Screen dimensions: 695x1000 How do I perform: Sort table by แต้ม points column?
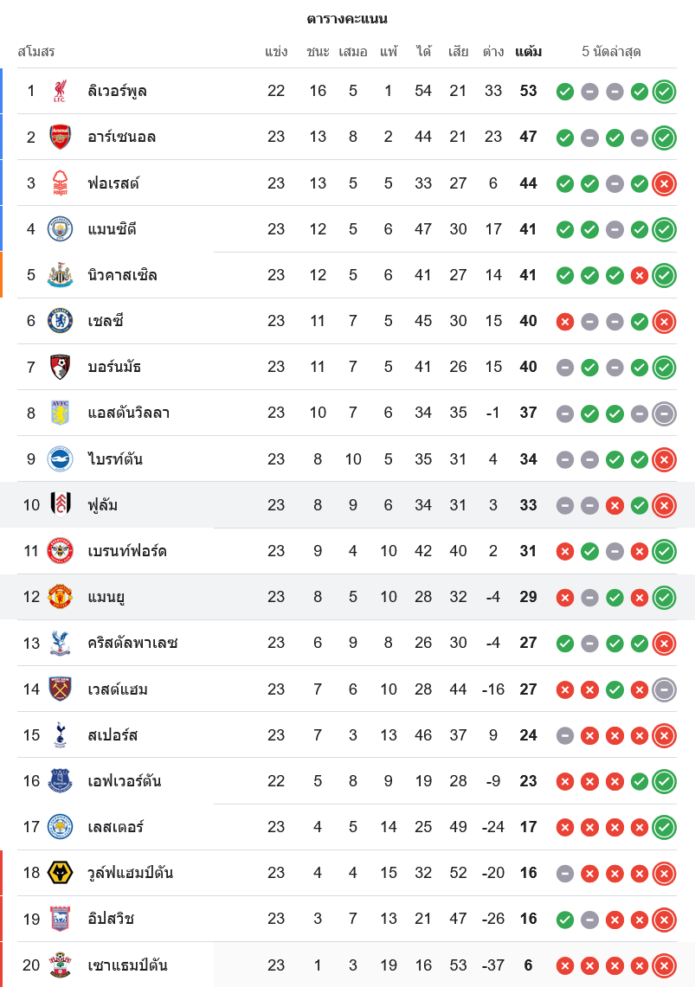point(528,51)
